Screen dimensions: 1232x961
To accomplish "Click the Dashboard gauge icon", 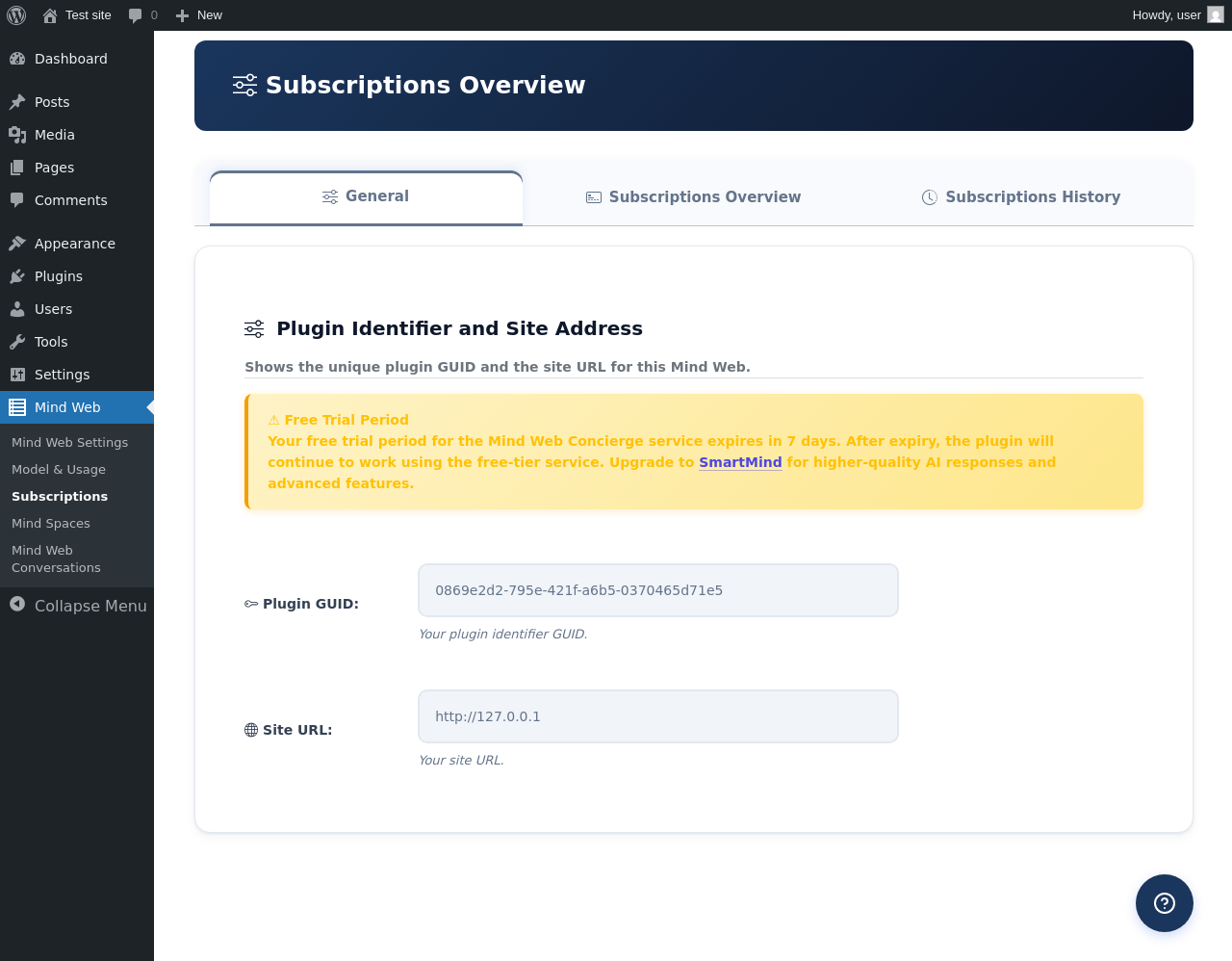I will pyautogui.click(x=17, y=59).
